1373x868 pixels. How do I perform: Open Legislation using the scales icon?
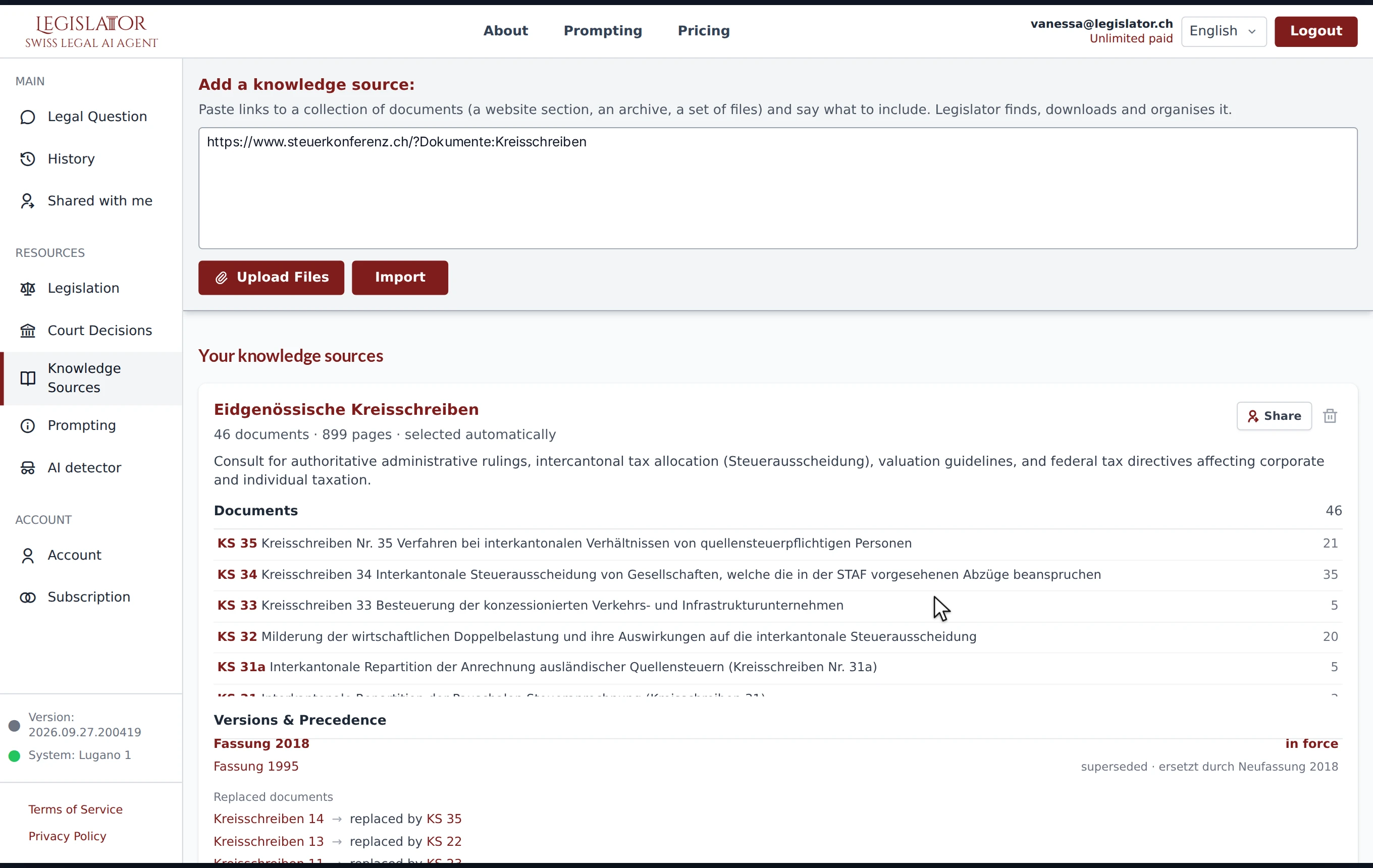[27, 288]
